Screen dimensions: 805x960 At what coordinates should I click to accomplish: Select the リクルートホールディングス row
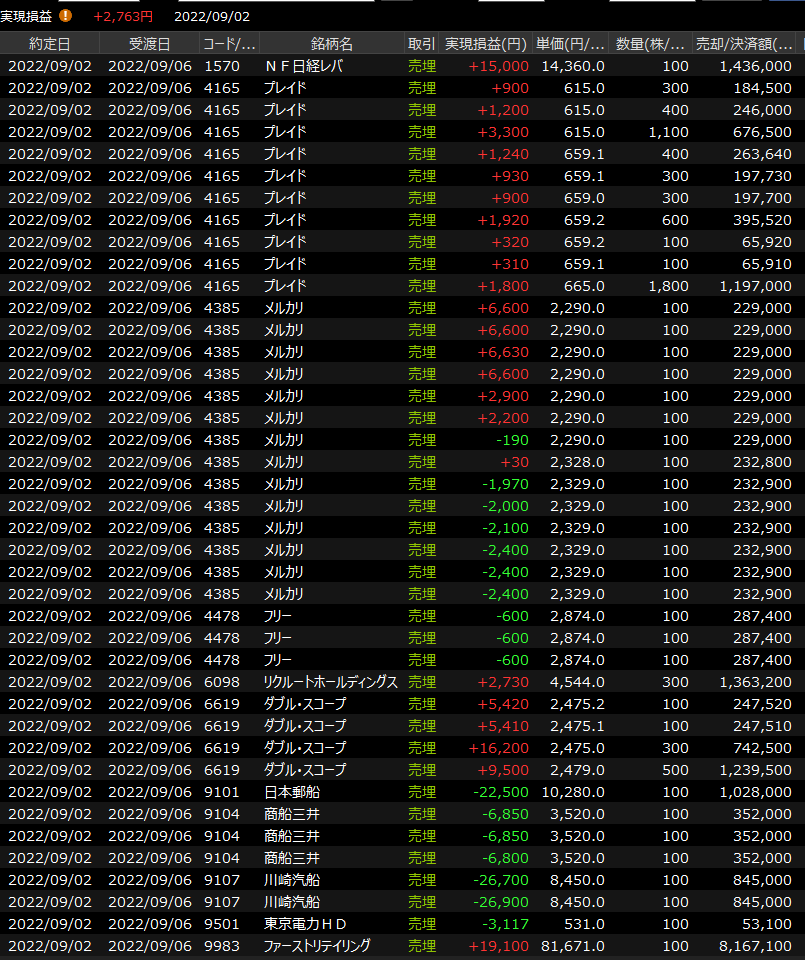click(x=330, y=682)
